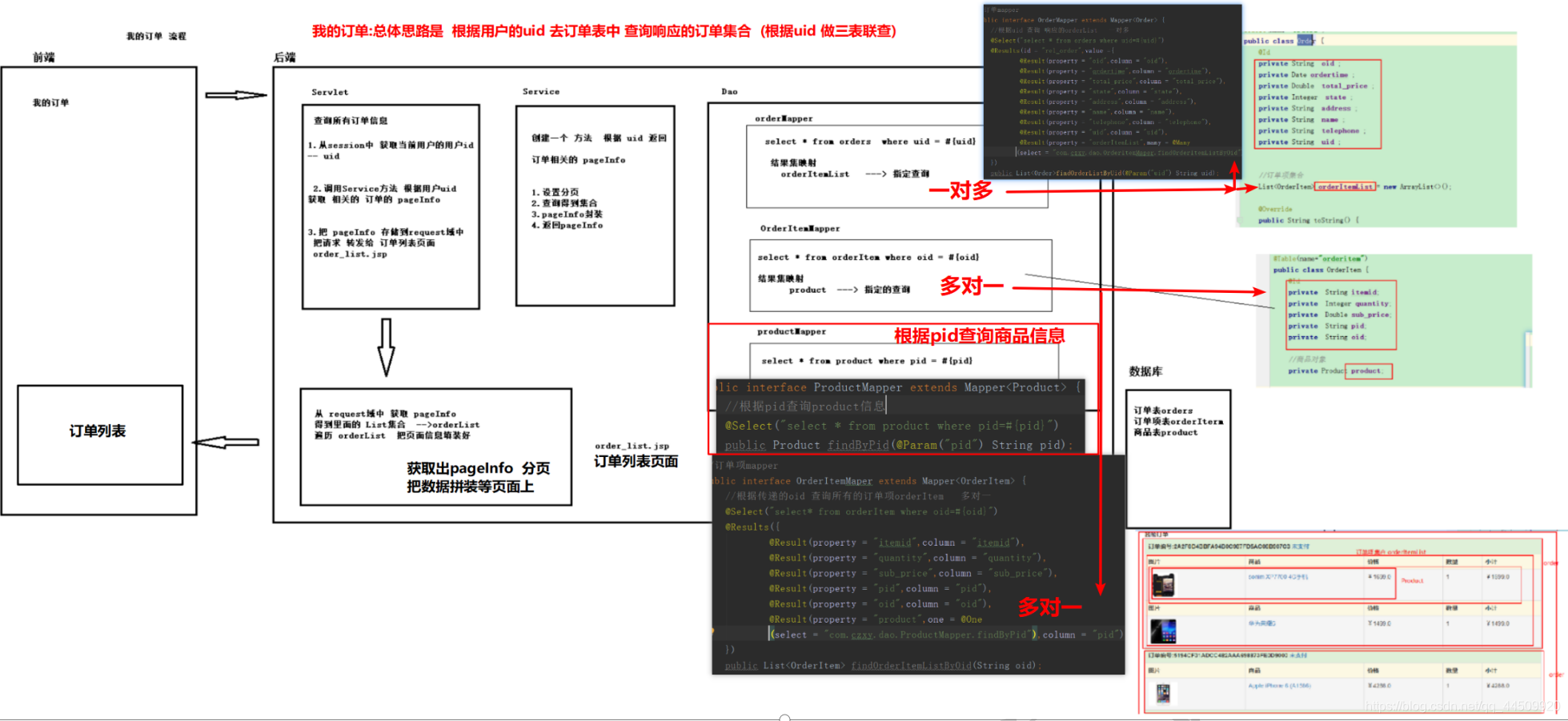Open the 华为荣耀6 product link
This screenshot has height=721, width=1568.
1262,623
